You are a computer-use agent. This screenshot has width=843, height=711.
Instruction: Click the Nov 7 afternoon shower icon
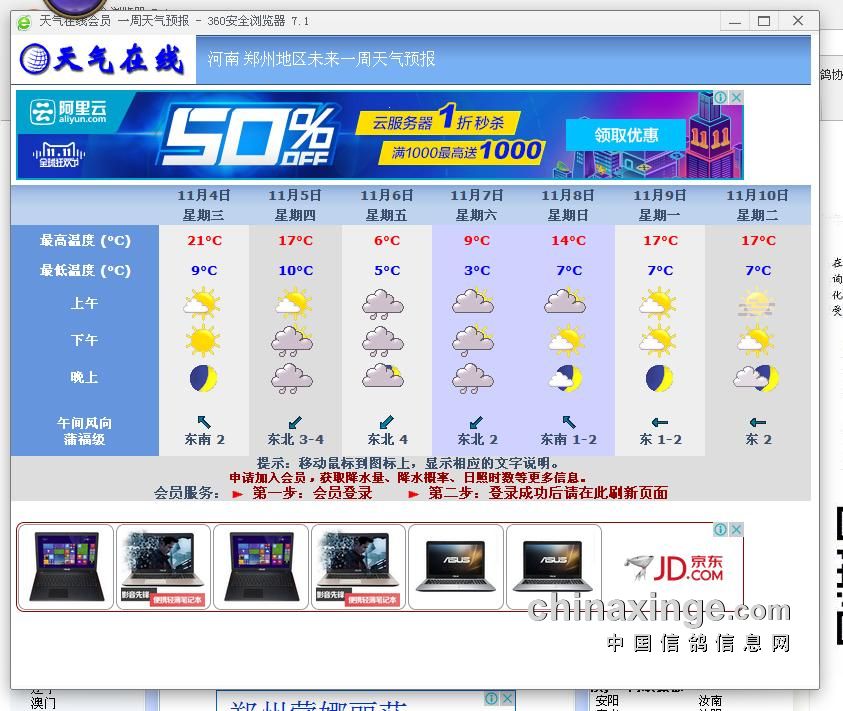(473, 341)
